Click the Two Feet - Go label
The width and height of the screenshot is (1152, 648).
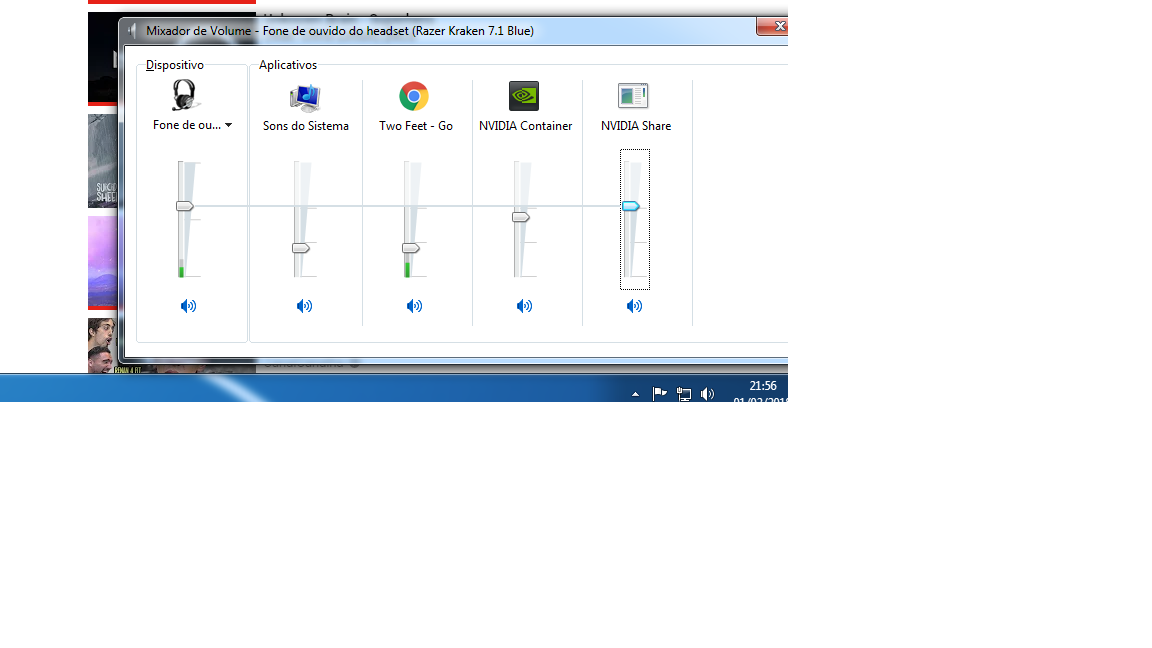(416, 126)
